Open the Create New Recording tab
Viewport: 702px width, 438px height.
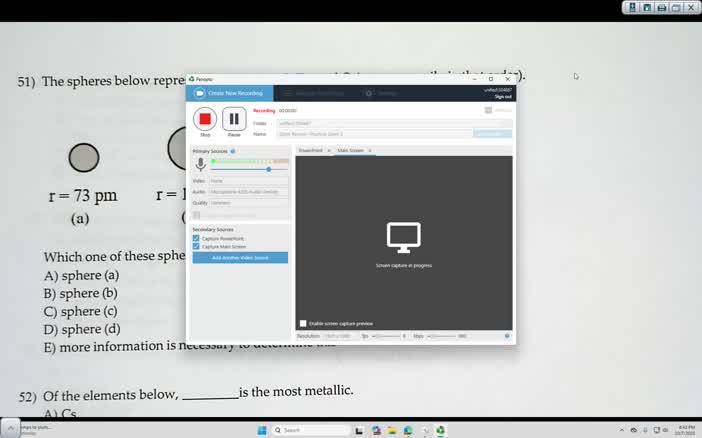click(229, 93)
